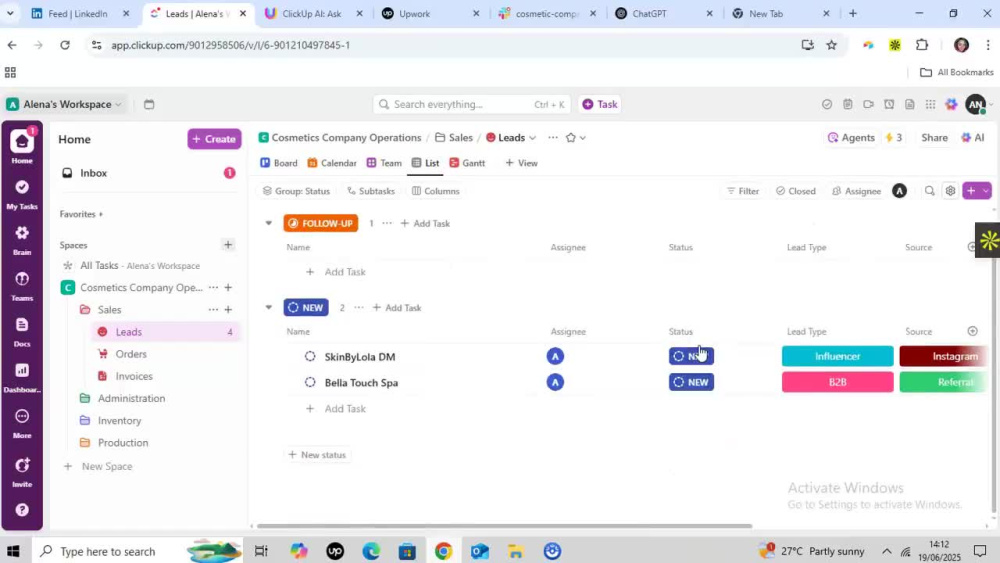Switch to the Calendar view tab
The height and width of the screenshot is (563, 1000).
coord(332,163)
